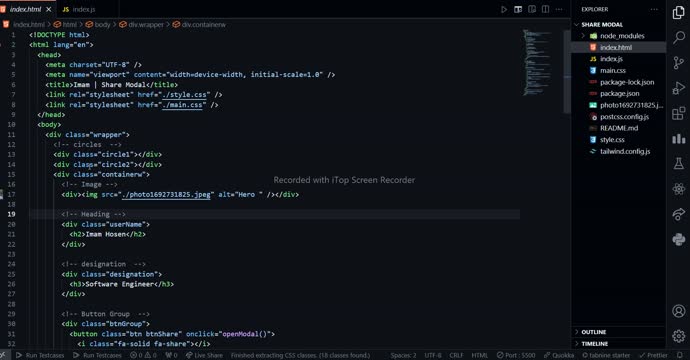Toggle split editor right
Image resolution: width=690 pixels, height=360 pixels.
coord(545,9)
